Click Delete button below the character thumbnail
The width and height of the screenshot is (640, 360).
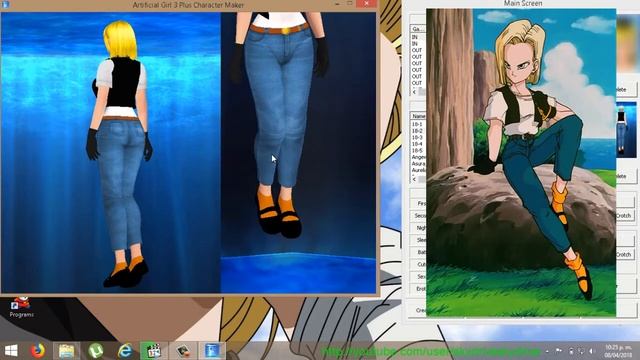coord(626,176)
